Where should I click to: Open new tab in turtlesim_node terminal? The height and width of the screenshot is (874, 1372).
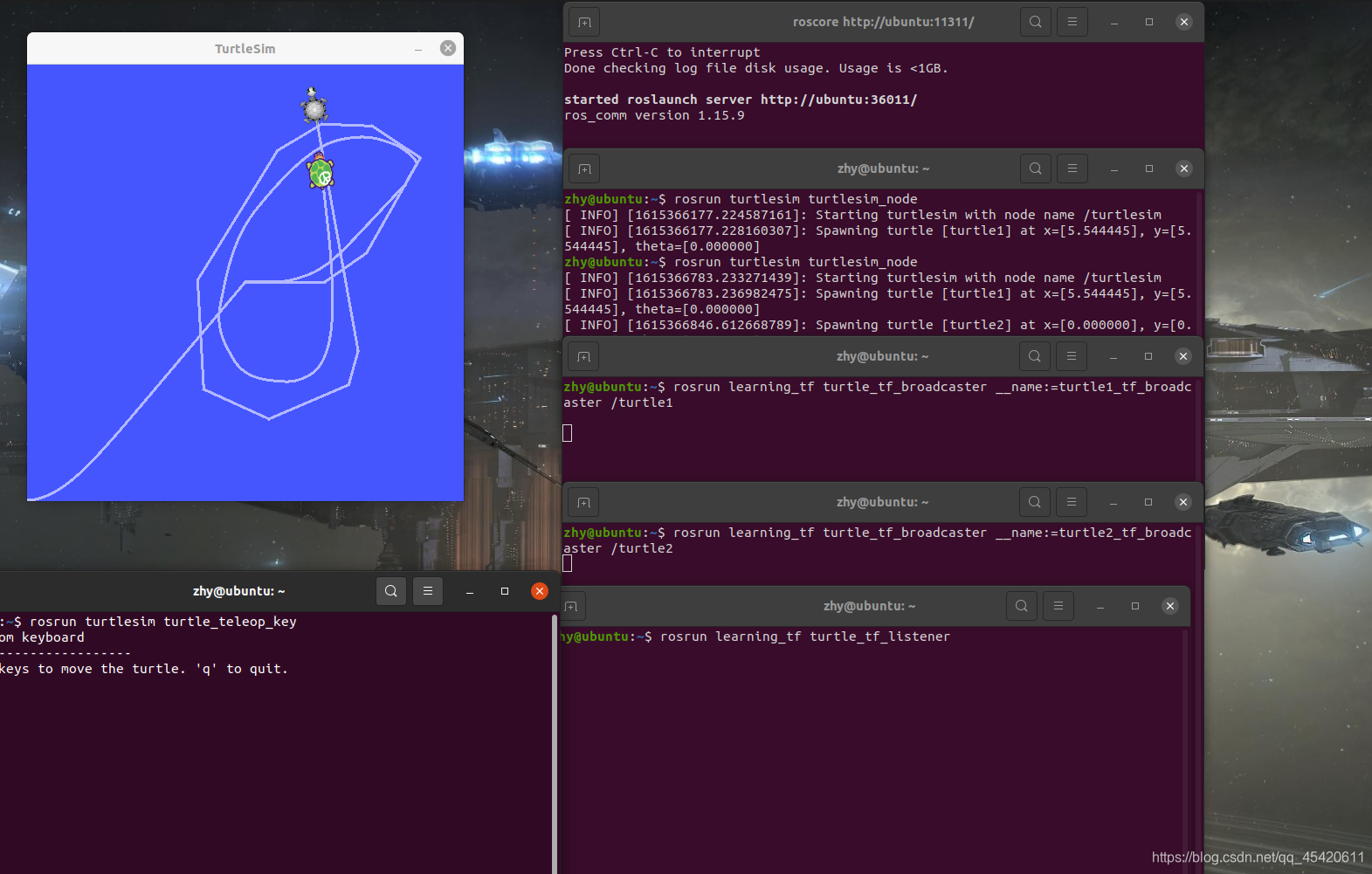[x=584, y=169]
